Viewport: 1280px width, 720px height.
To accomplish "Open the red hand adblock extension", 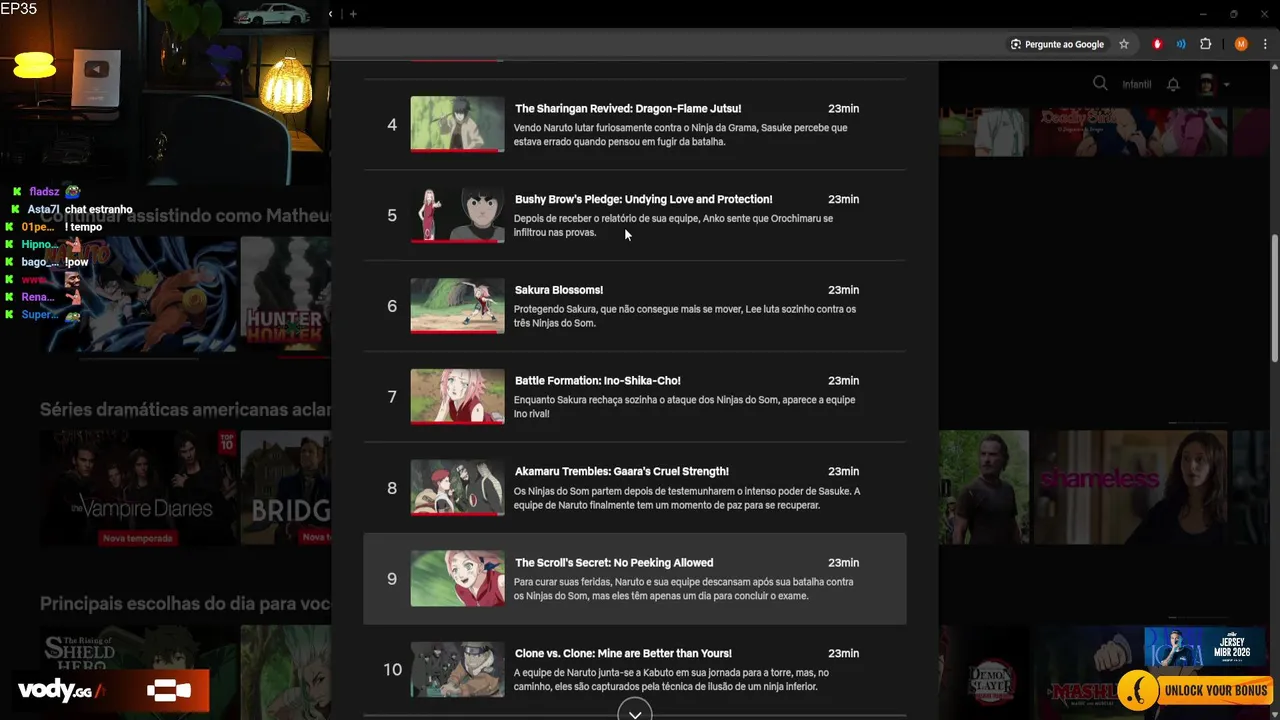I will click(1157, 44).
